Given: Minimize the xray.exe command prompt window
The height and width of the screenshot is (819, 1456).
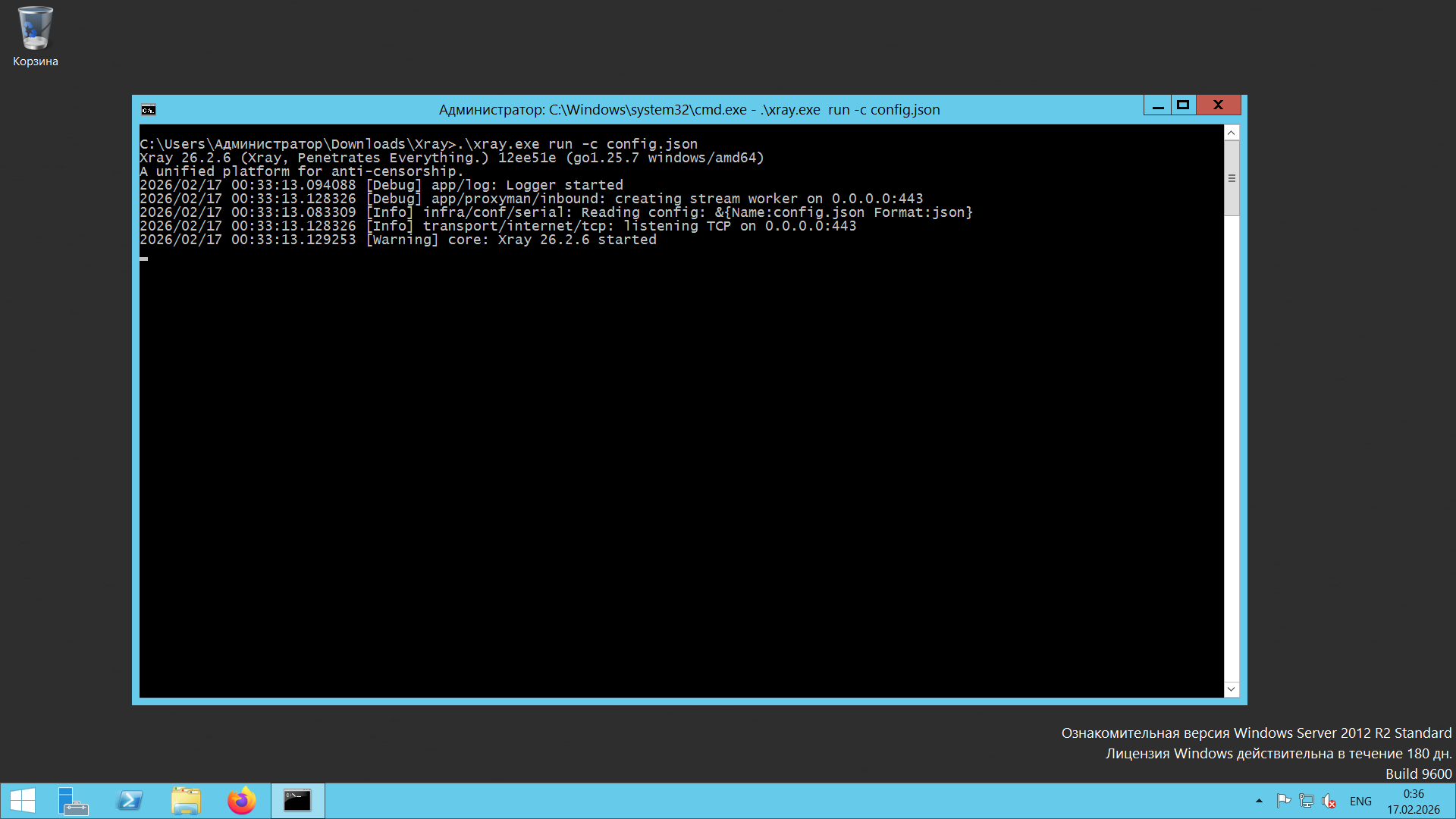Looking at the screenshot, I should [1157, 105].
